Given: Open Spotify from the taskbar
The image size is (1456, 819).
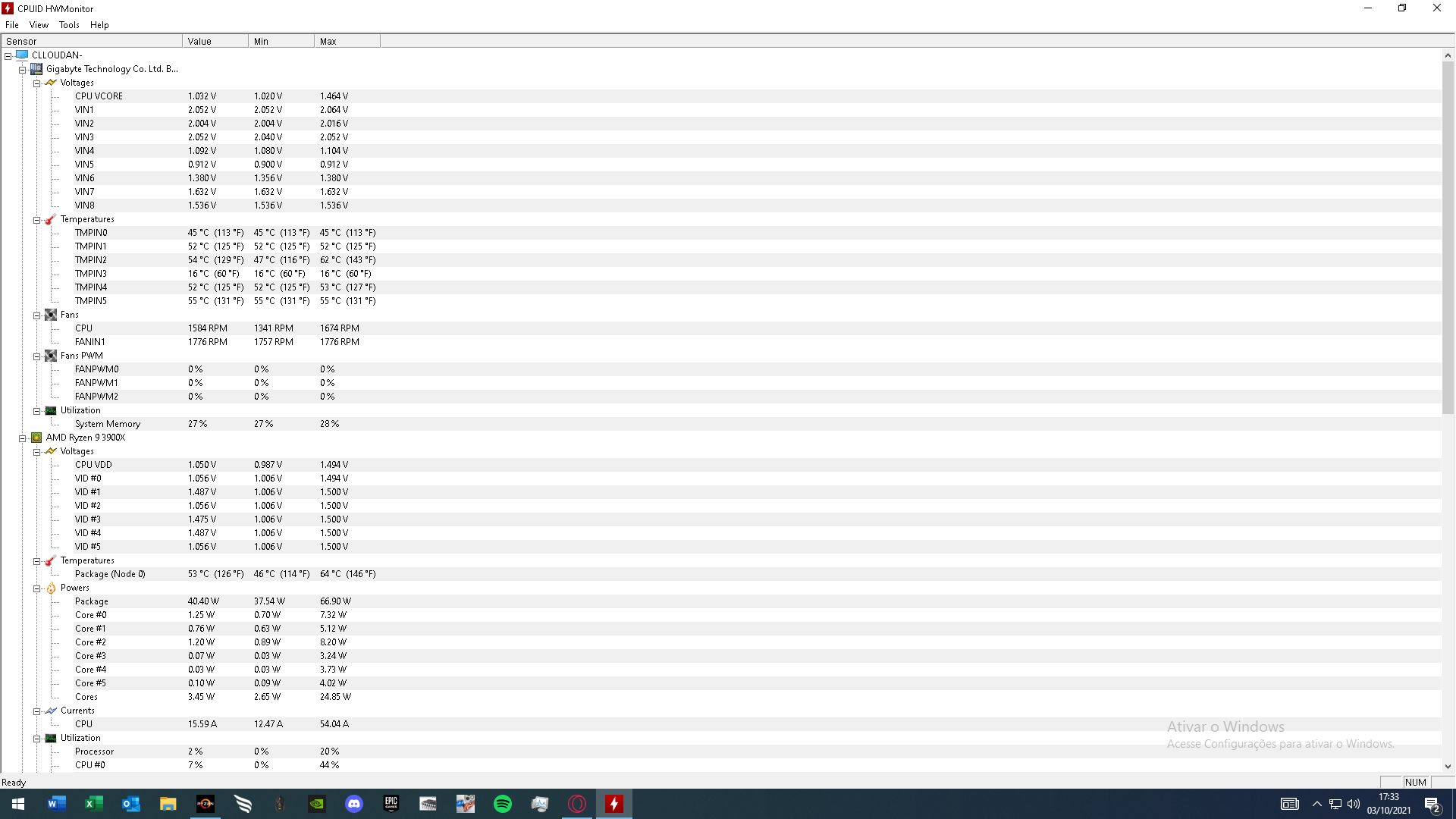Looking at the screenshot, I should (503, 804).
